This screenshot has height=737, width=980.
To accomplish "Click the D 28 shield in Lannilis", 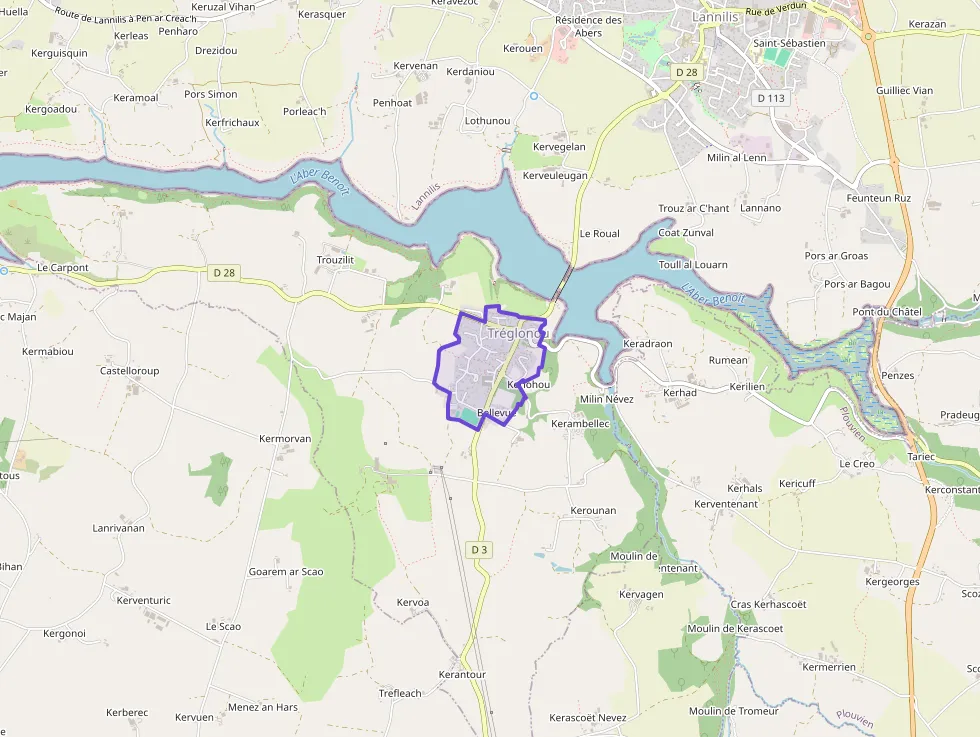I will pyautogui.click(x=686, y=73).
